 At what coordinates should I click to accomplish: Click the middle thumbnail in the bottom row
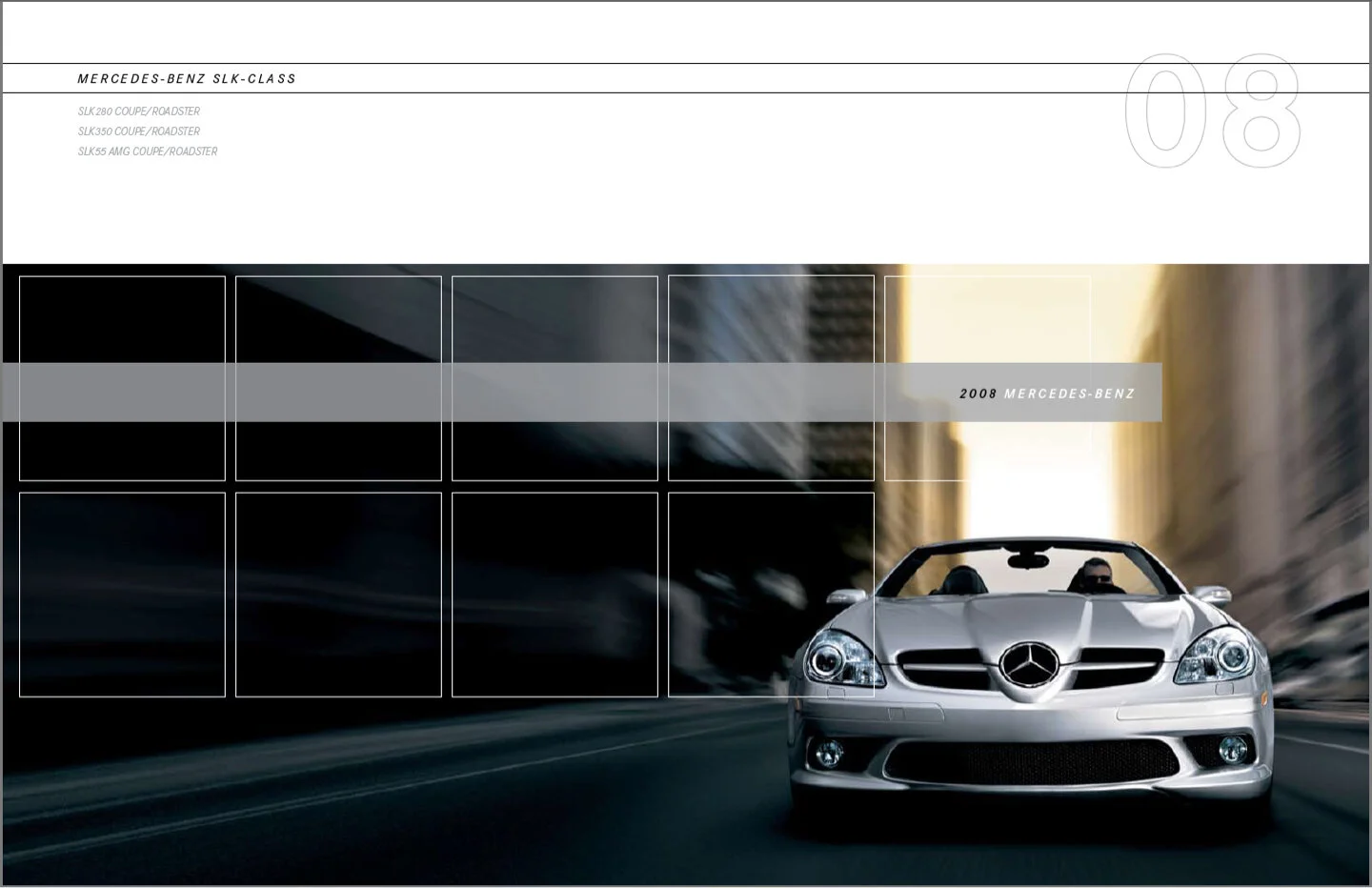tap(555, 595)
